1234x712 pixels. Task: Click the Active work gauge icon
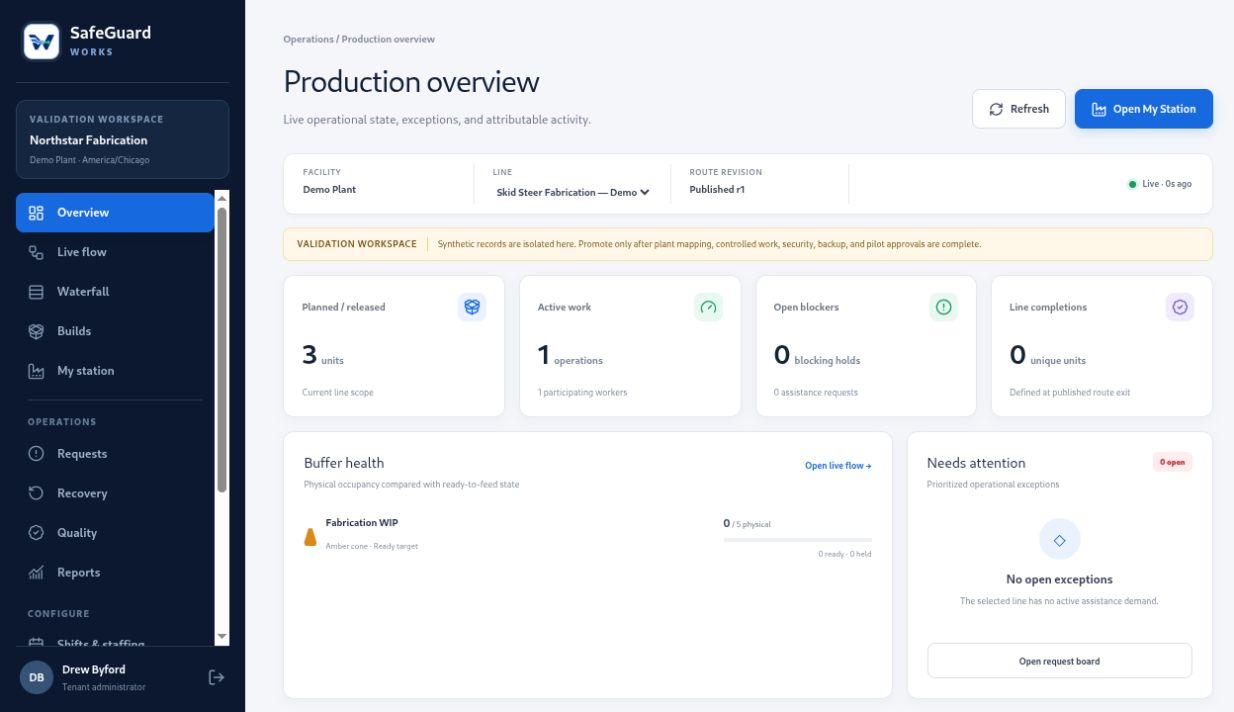[708, 307]
